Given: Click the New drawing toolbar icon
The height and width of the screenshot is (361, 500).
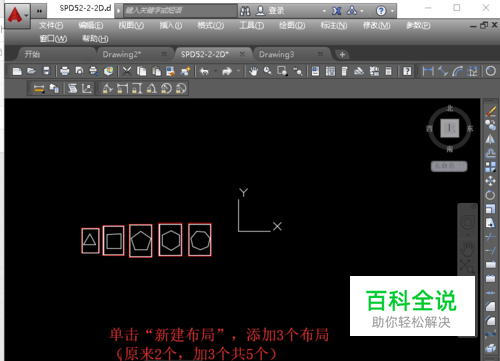Looking at the screenshot, I should click(17, 71).
